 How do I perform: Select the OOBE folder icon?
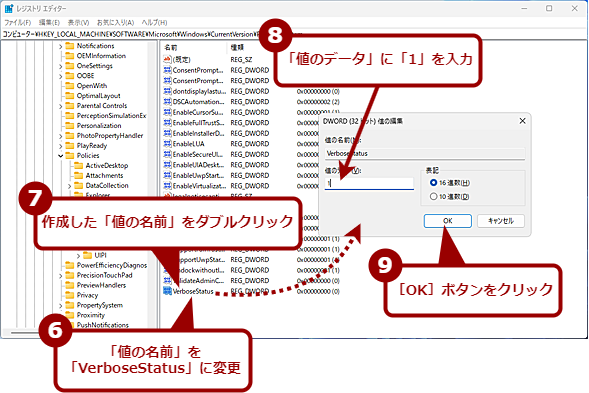point(69,76)
